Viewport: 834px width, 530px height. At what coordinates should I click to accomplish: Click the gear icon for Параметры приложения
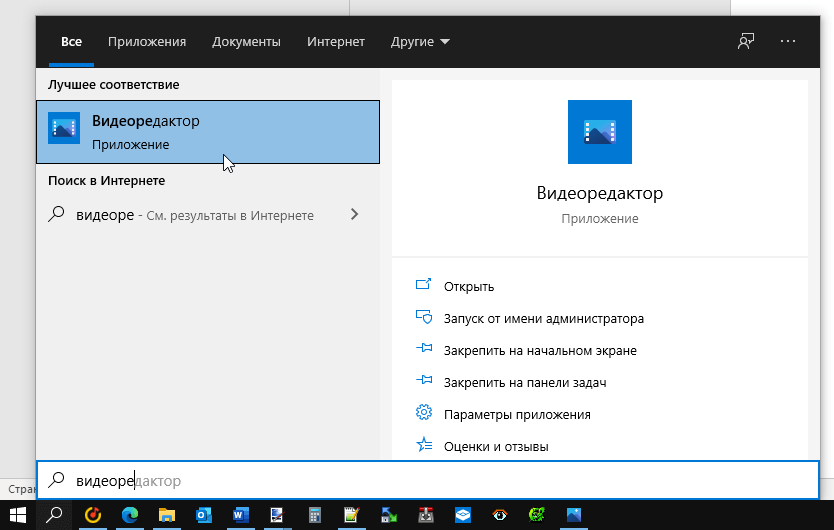424,412
